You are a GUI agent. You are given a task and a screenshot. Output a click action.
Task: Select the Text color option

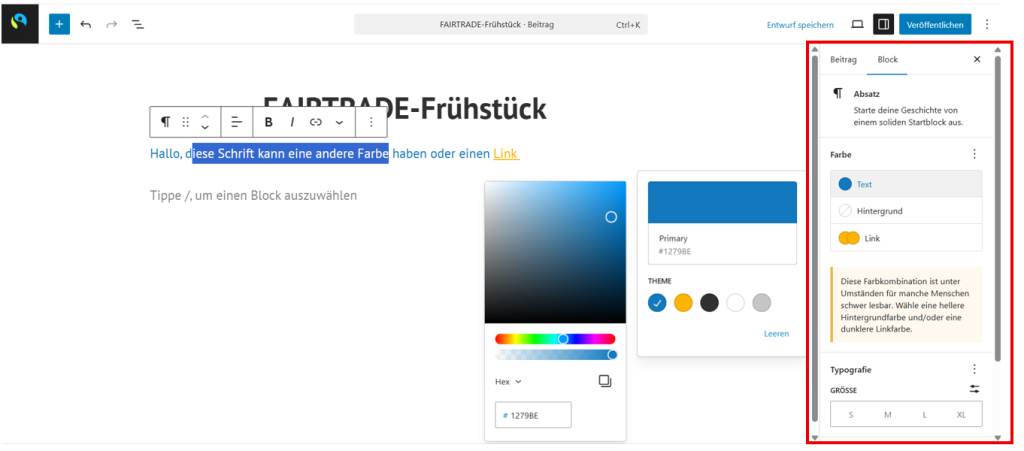[906, 184]
